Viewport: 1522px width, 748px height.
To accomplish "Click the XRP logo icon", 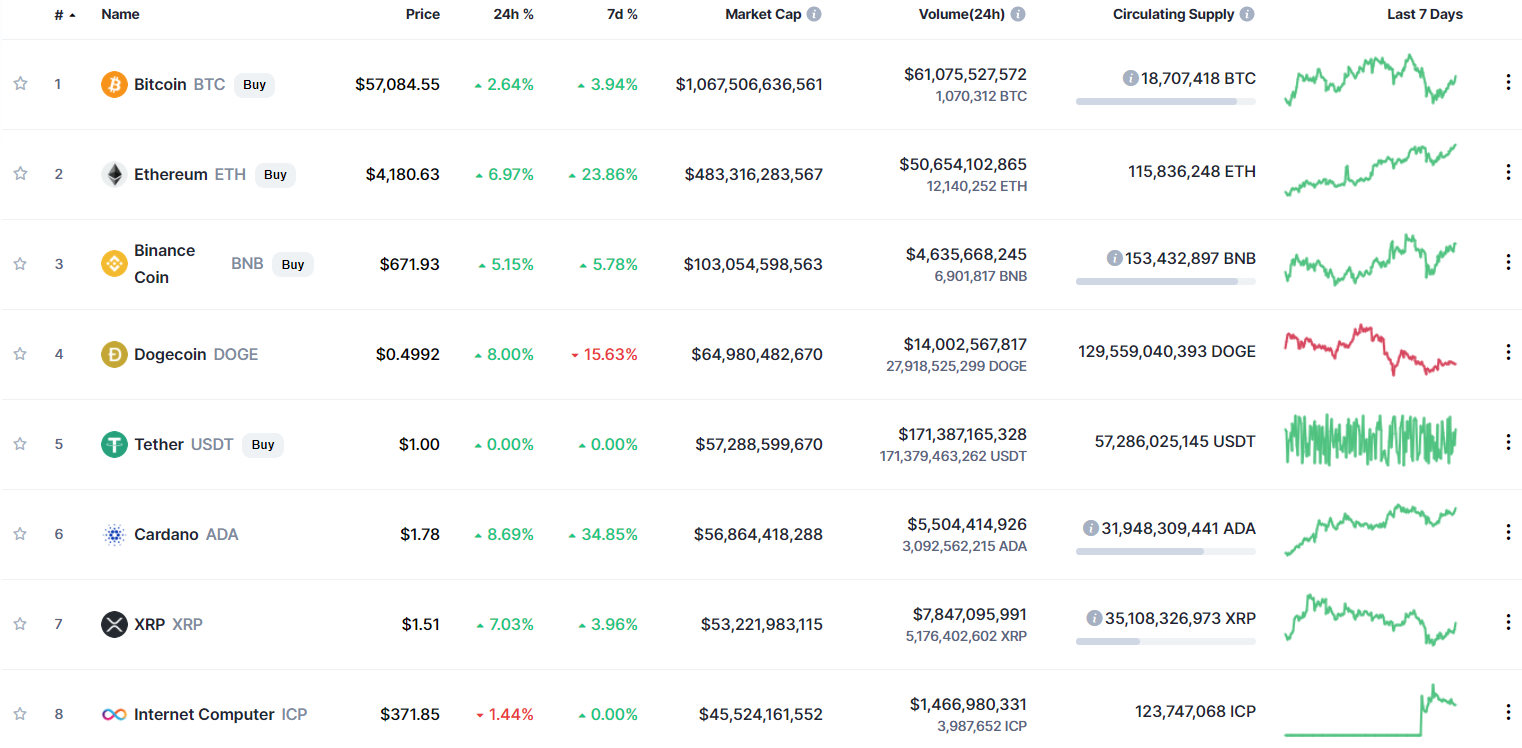I will pyautogui.click(x=115, y=624).
